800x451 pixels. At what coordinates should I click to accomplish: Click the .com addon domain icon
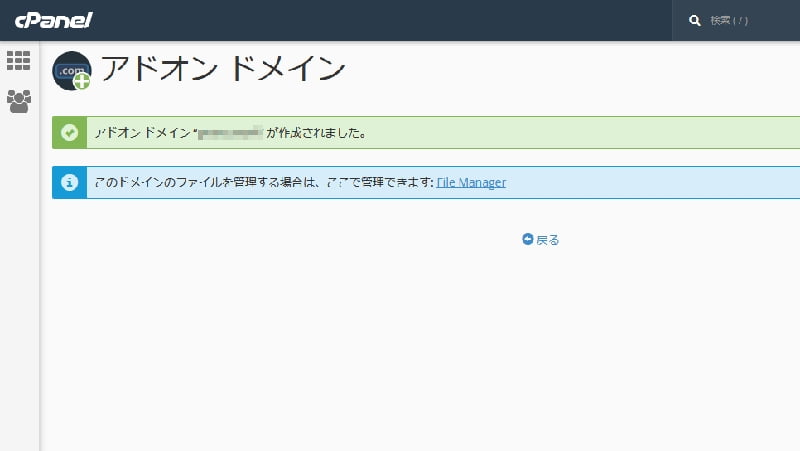[70, 69]
